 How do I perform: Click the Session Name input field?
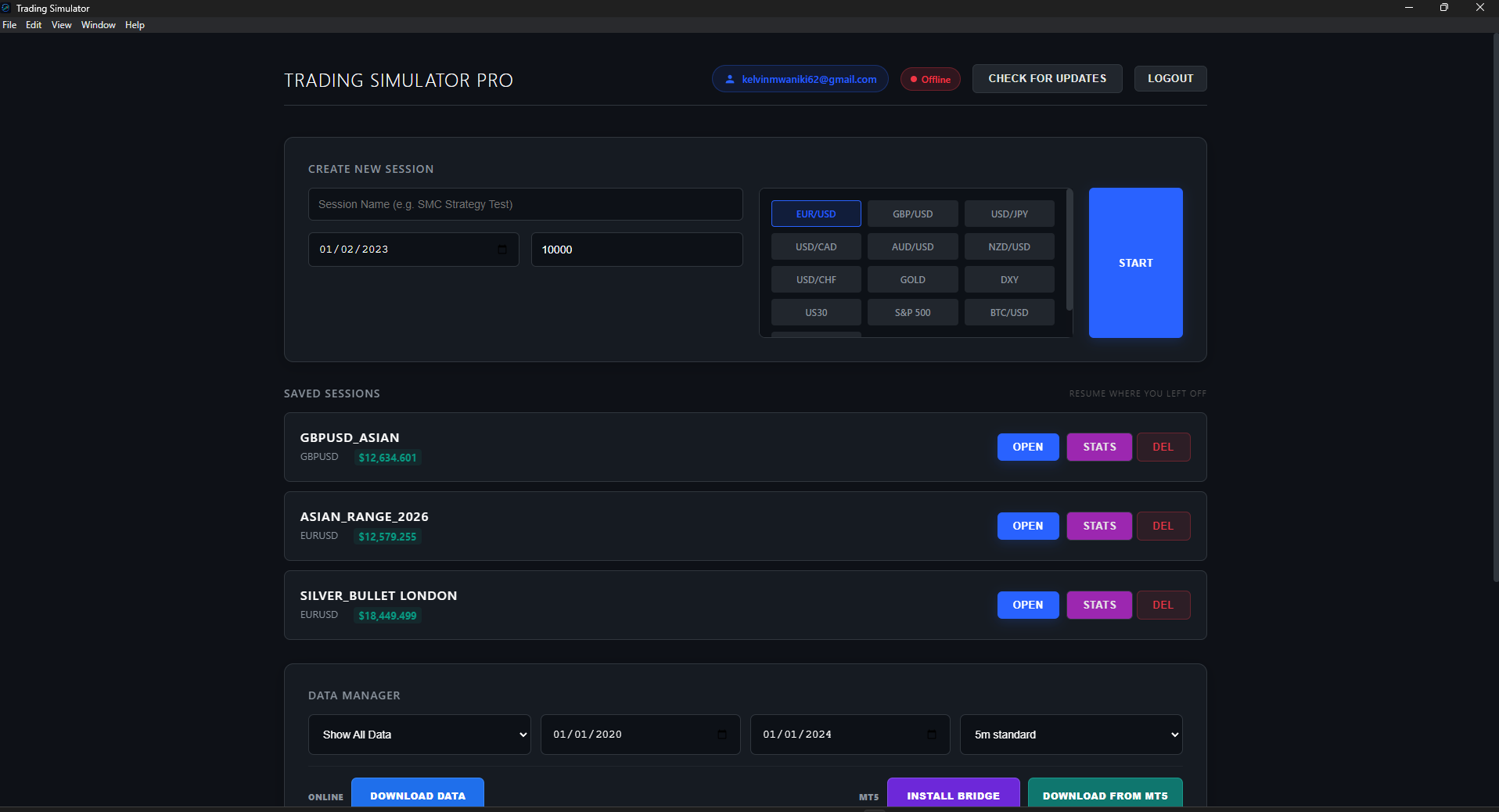tap(526, 204)
